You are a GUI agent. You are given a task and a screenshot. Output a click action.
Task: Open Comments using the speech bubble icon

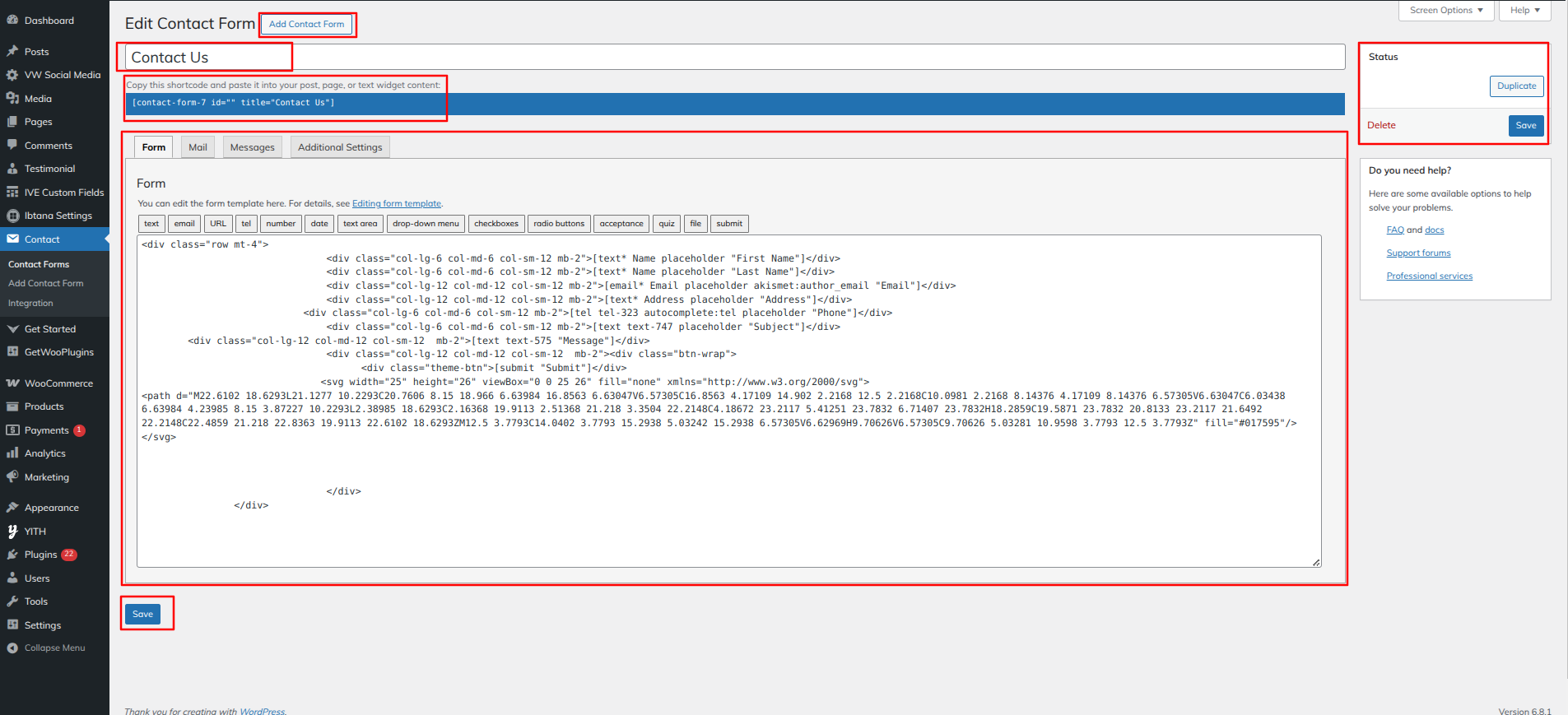12,146
